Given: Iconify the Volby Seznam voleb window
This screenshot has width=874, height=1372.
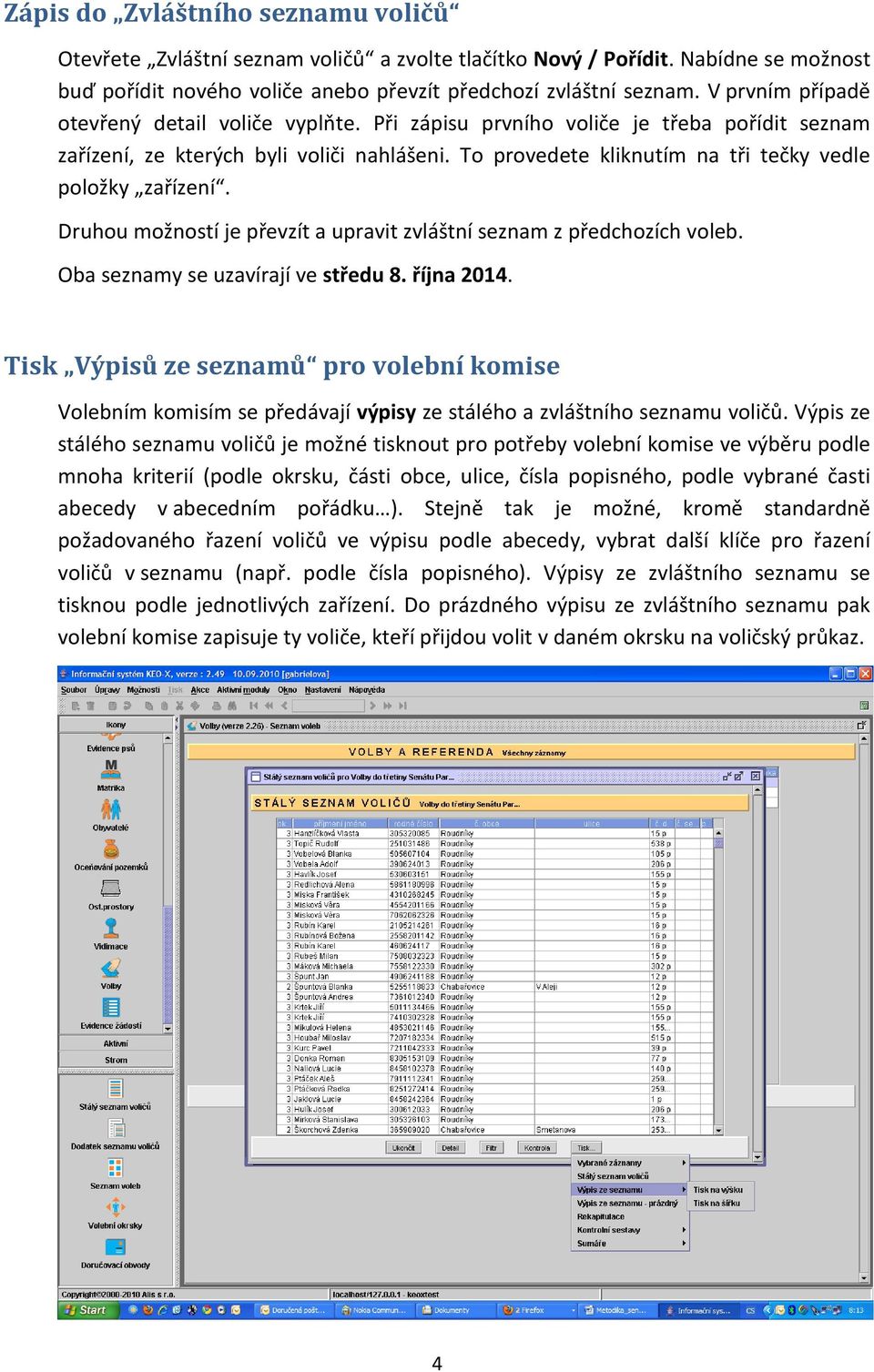Looking at the screenshot, I should click(861, 726).
